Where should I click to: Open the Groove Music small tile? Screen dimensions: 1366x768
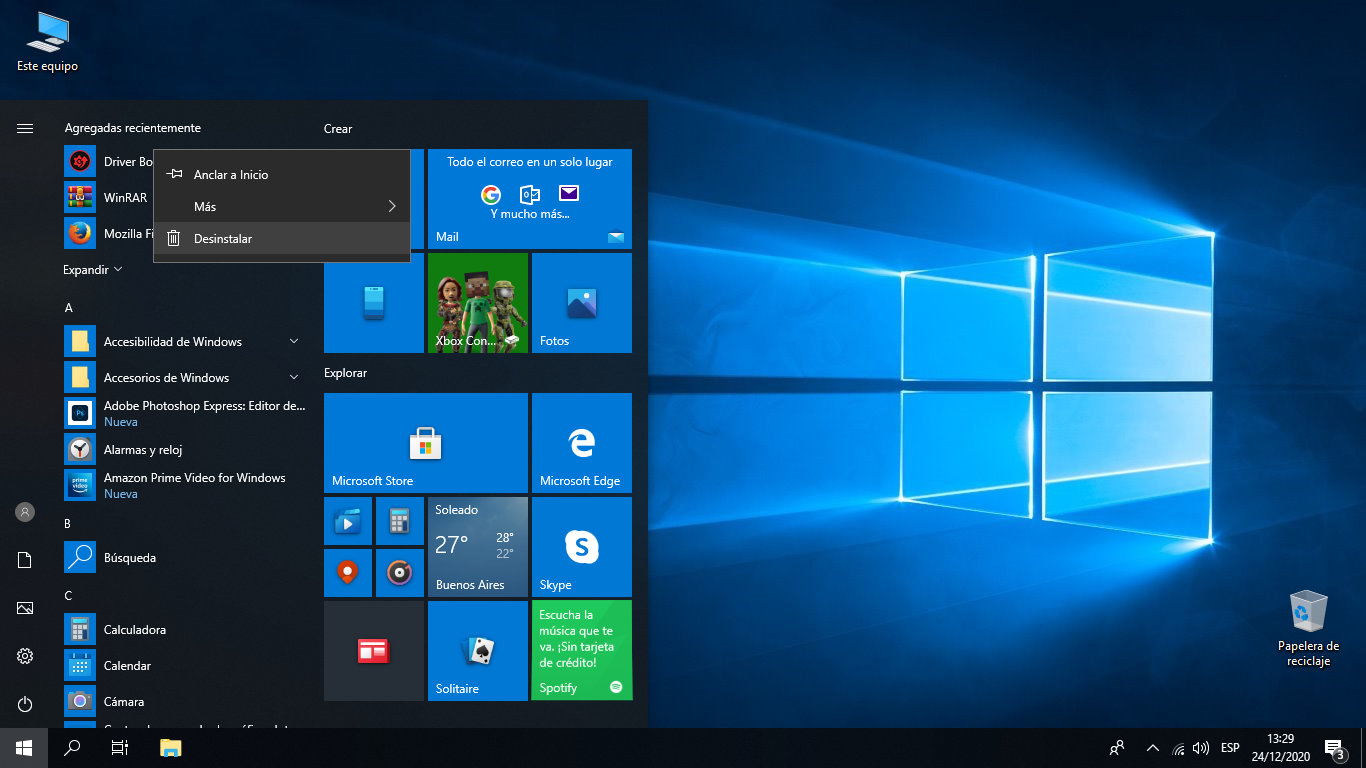(400, 573)
